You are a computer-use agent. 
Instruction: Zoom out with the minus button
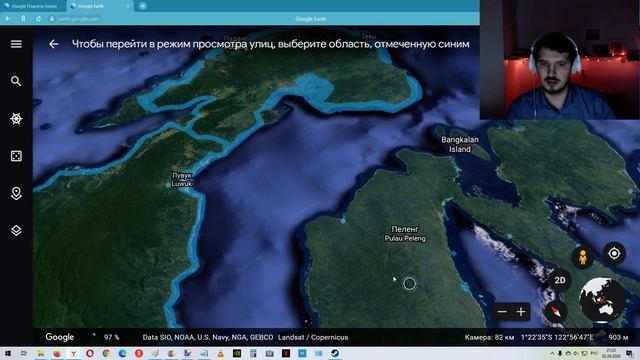coord(502,312)
